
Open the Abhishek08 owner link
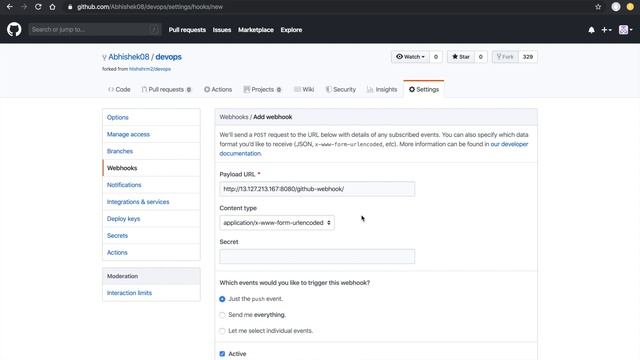coord(129,57)
